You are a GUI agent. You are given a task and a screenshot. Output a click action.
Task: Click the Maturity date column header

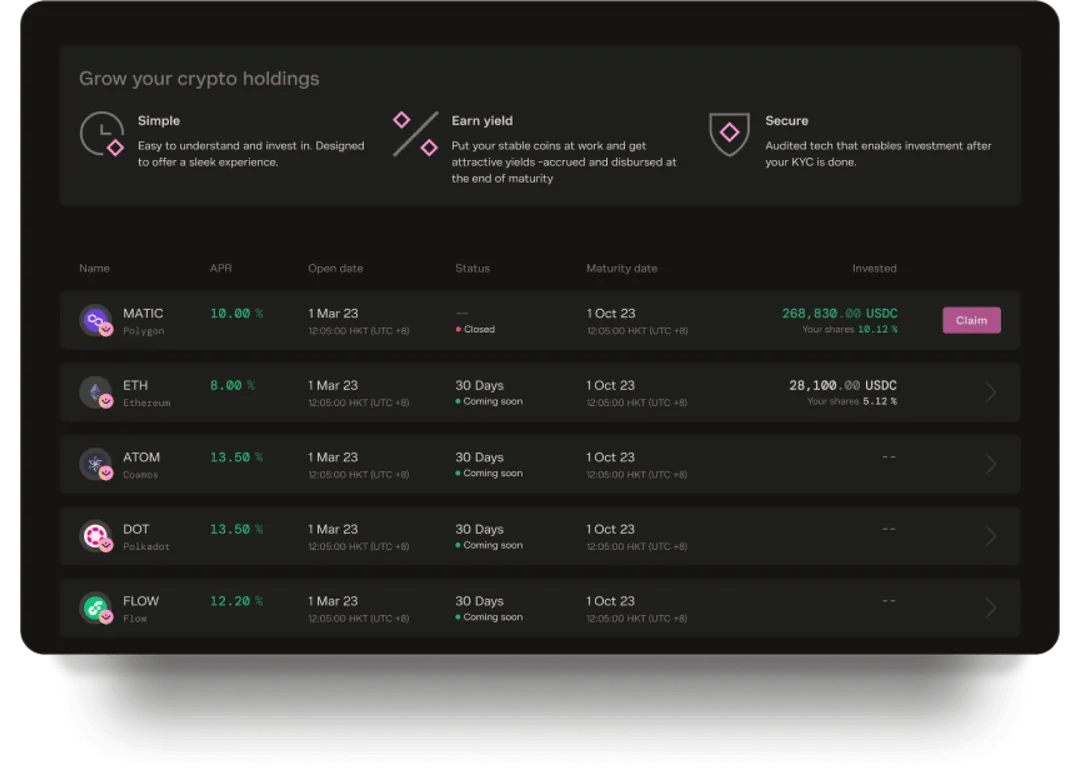(622, 268)
